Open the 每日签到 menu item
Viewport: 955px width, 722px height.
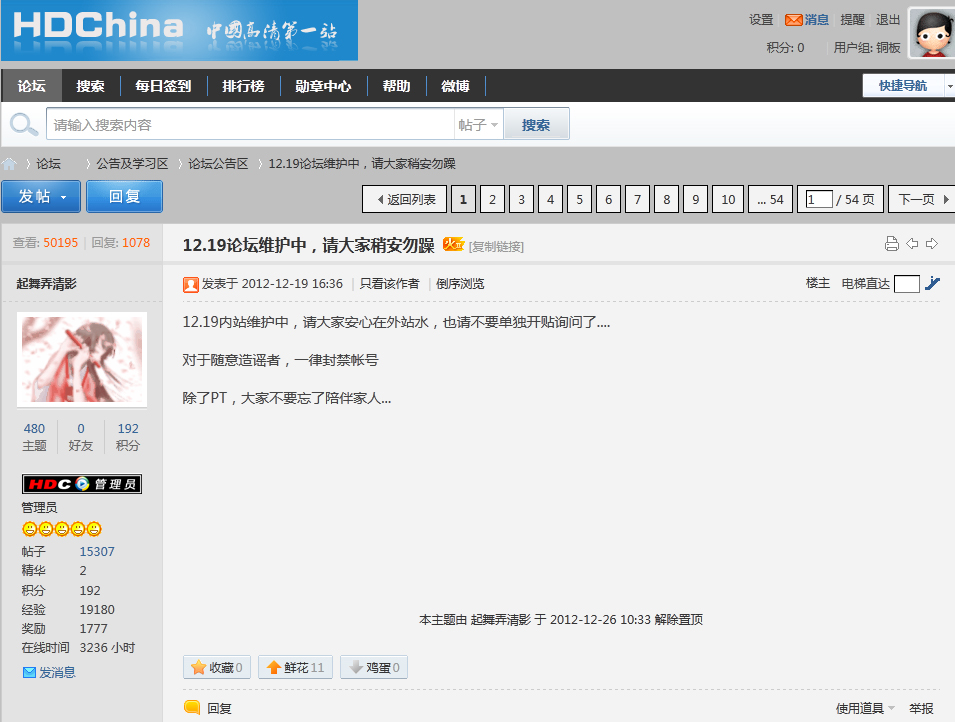pos(163,85)
